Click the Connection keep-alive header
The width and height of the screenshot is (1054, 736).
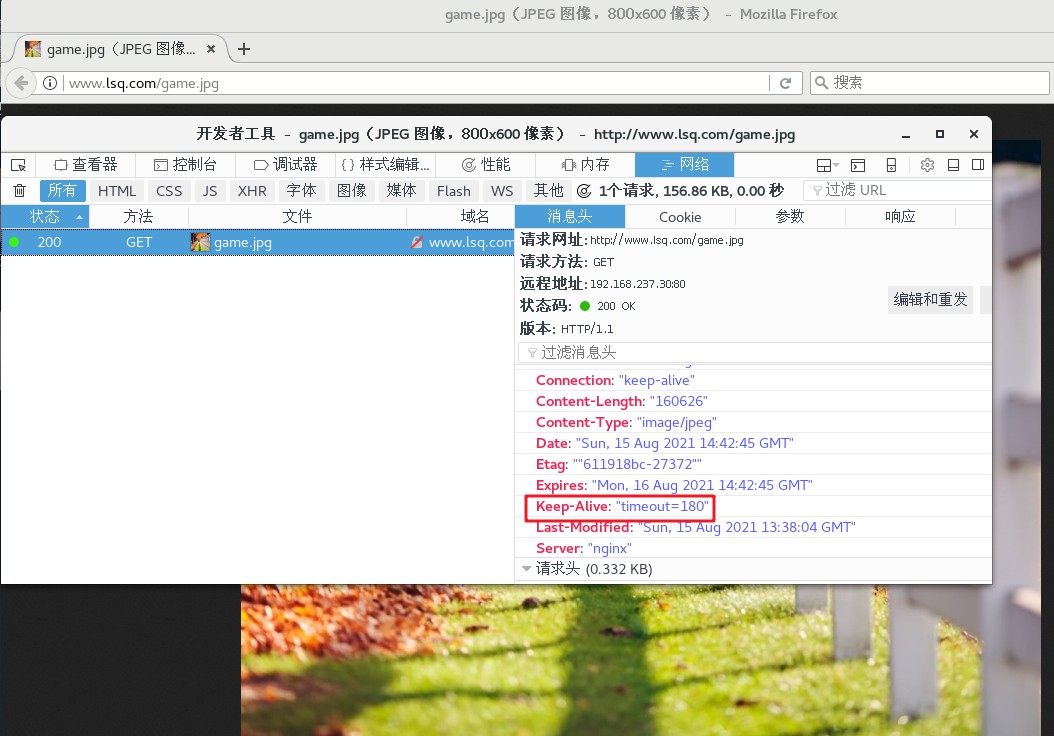[615, 380]
